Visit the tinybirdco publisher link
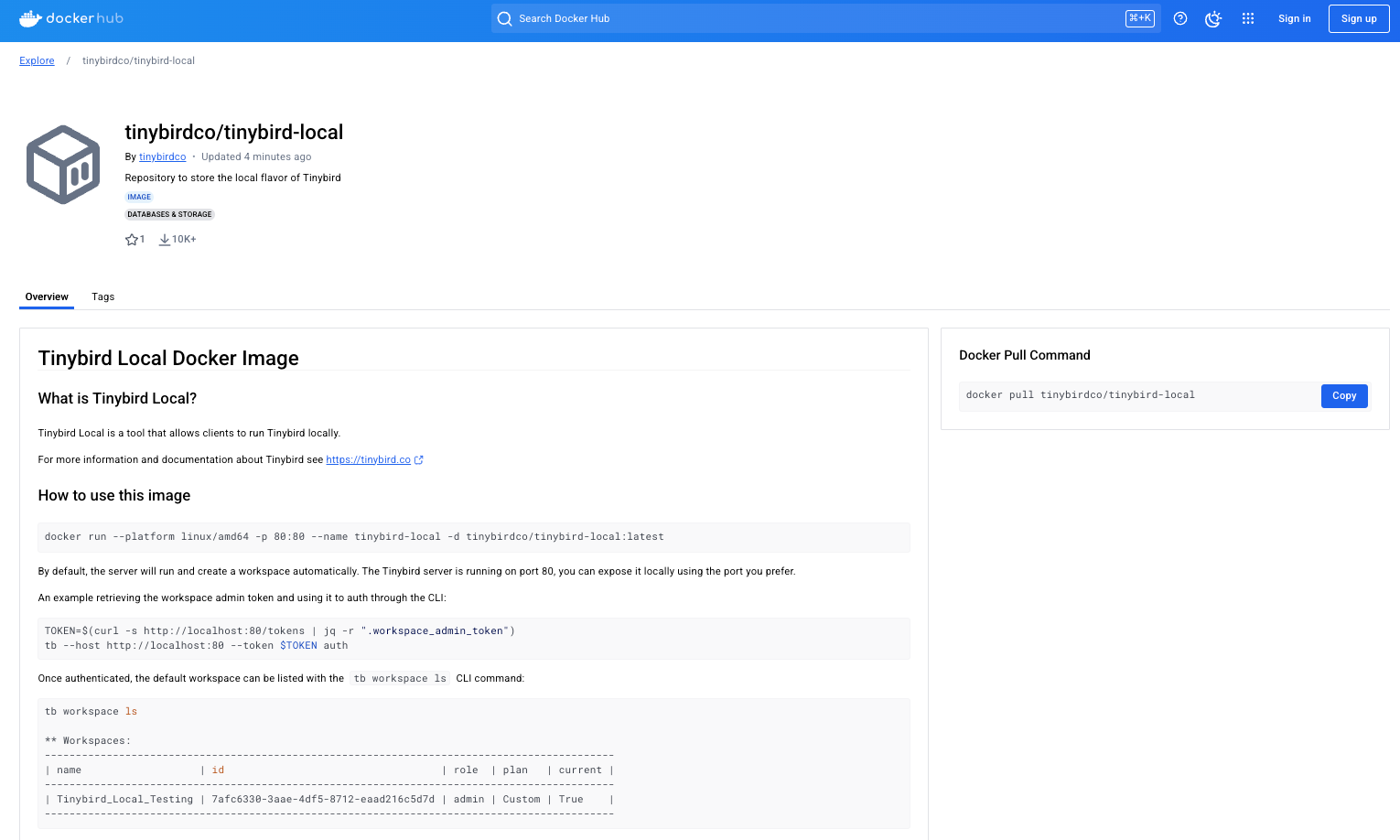 [162, 156]
